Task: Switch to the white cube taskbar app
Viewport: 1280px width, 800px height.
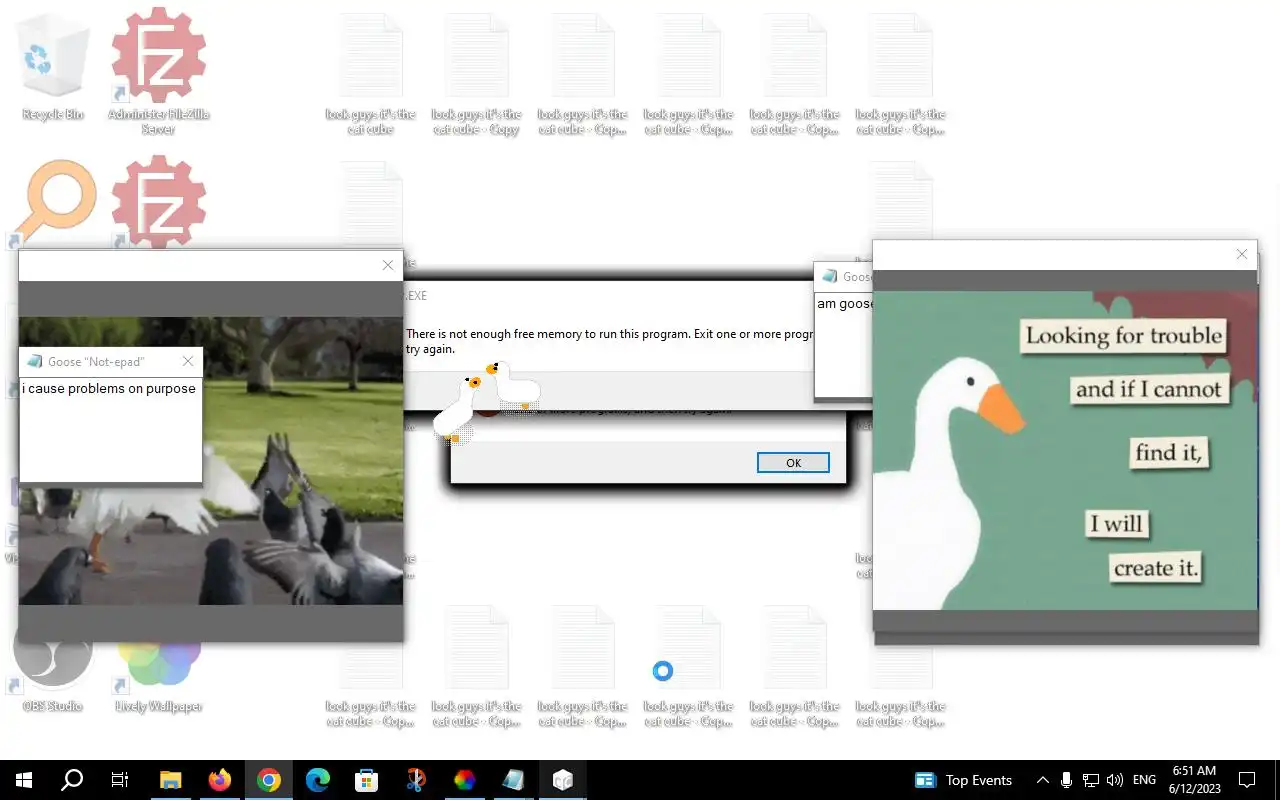Action: click(563, 780)
